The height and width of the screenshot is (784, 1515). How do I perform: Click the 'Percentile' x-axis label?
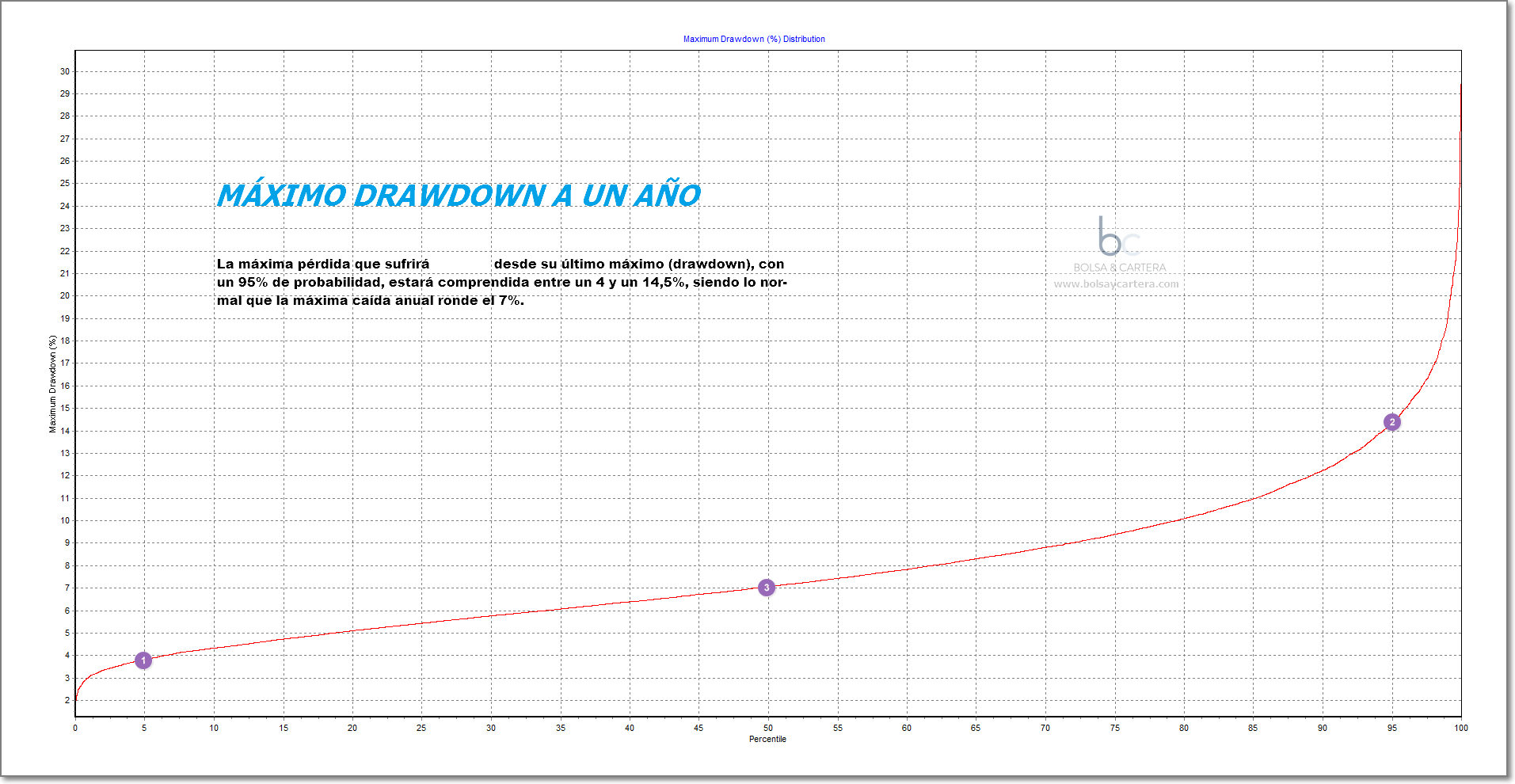coord(767,739)
